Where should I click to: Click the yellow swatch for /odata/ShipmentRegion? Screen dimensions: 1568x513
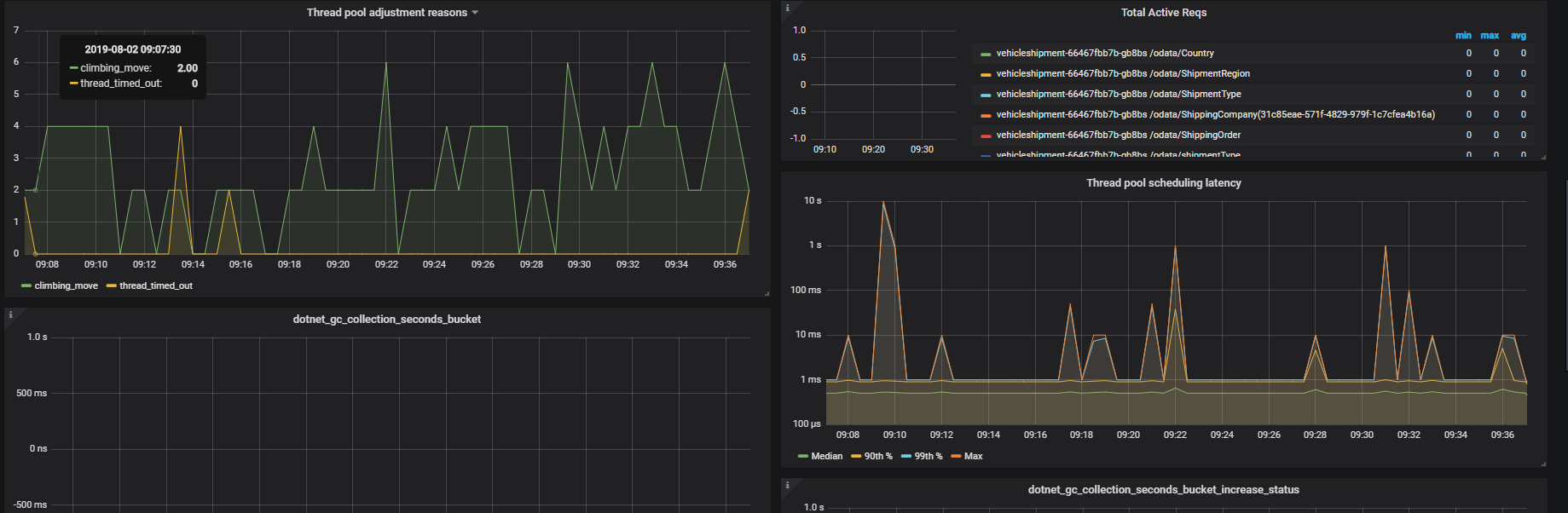click(x=986, y=74)
